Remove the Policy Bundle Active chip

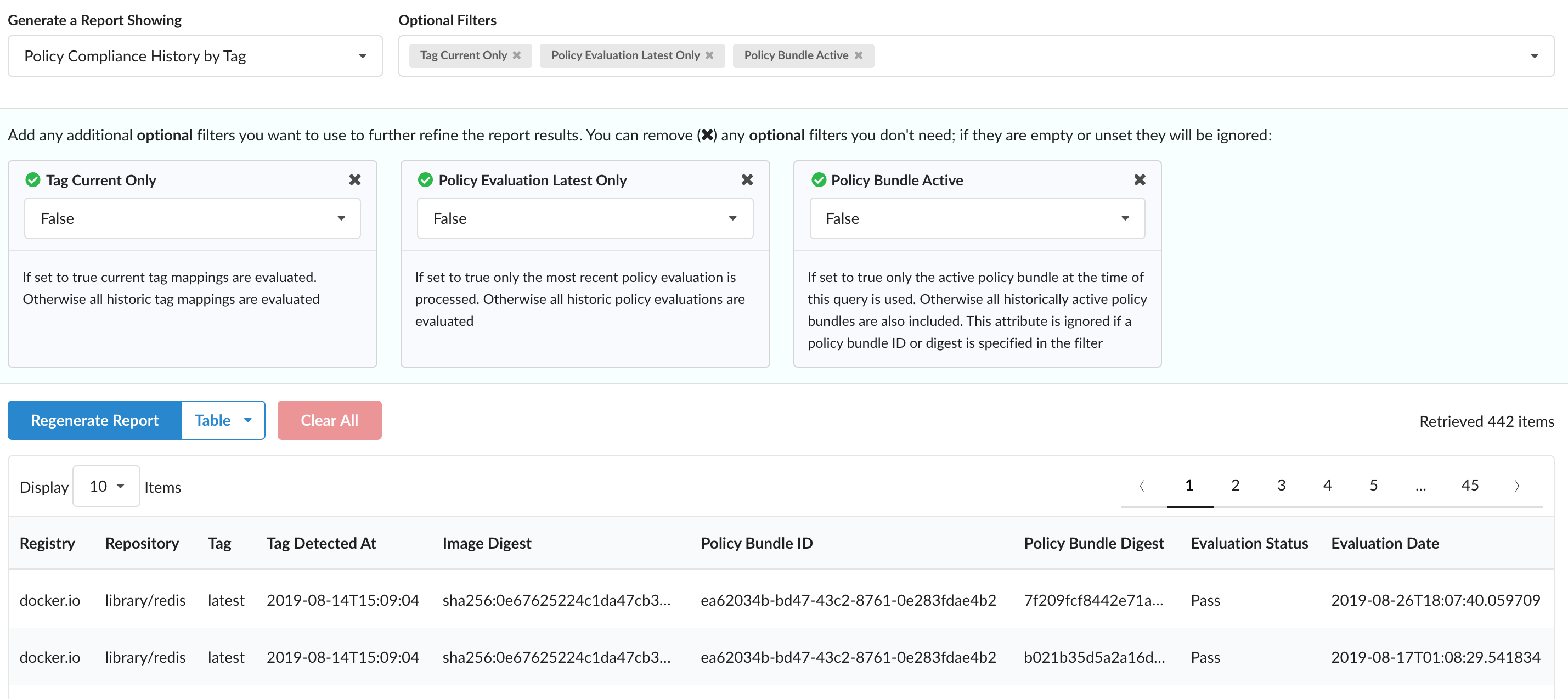point(858,55)
